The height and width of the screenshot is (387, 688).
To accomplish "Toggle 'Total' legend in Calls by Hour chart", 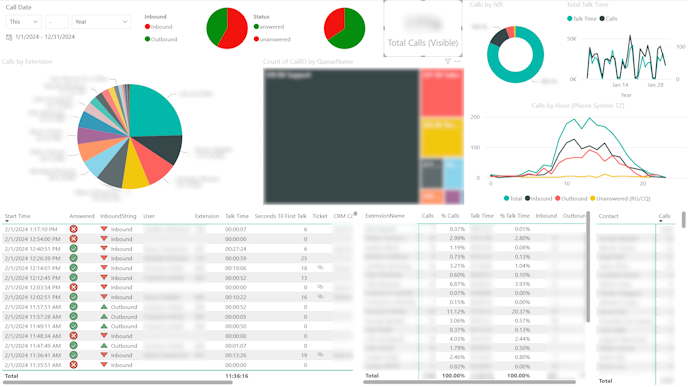I will pyautogui.click(x=513, y=198).
